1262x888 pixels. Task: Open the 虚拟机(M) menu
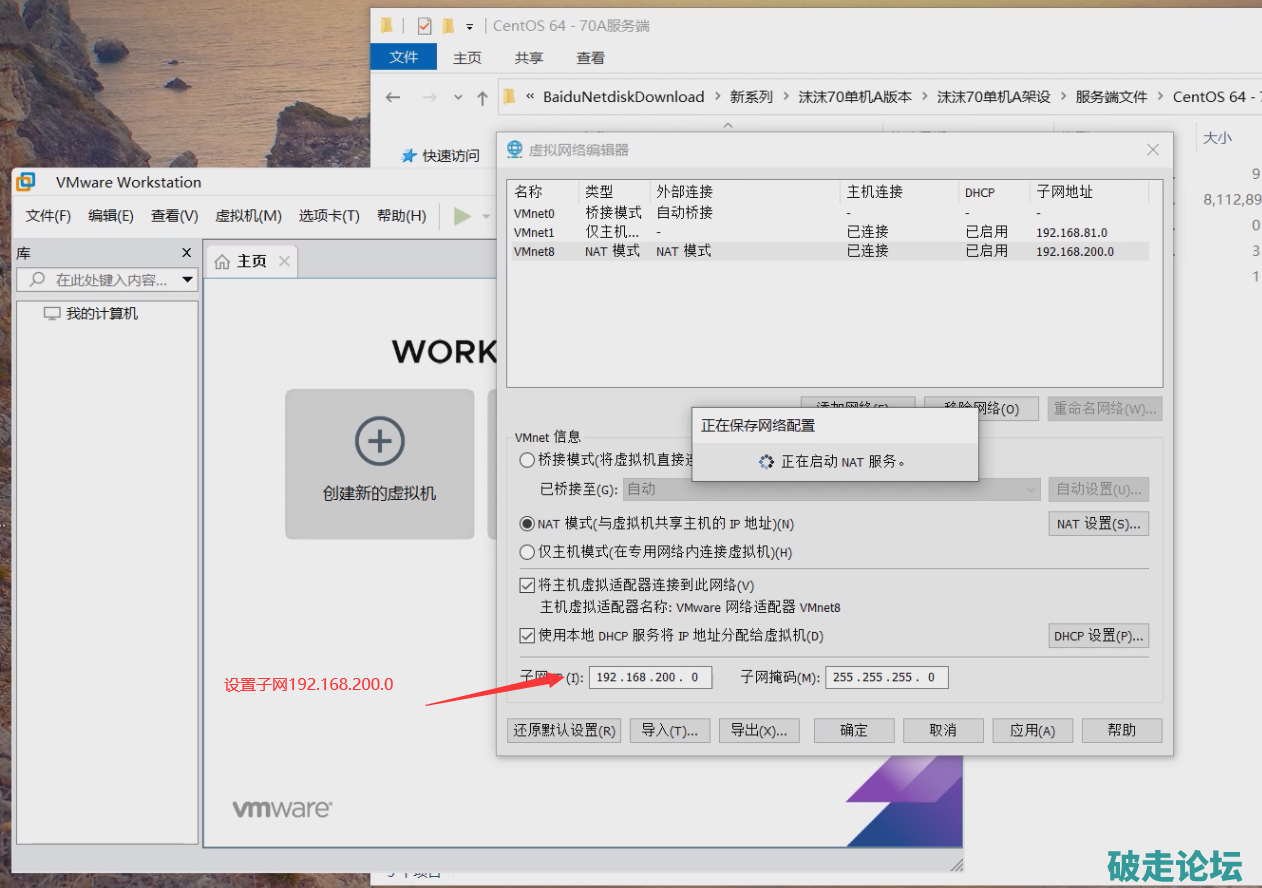coord(248,216)
